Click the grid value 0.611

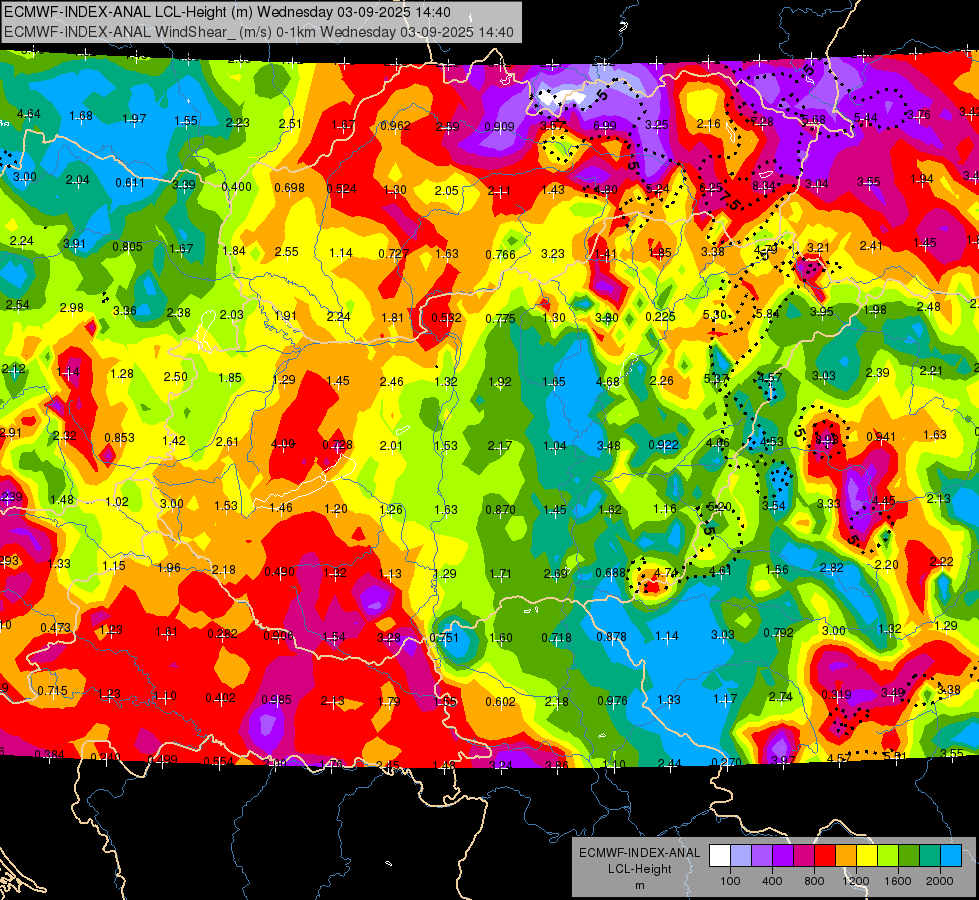130,183
